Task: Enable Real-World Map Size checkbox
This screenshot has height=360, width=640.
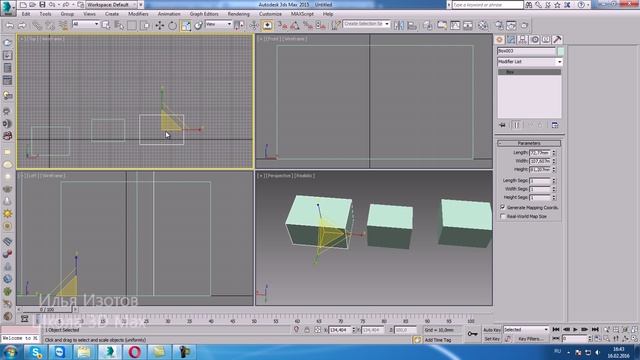Action: click(x=503, y=216)
